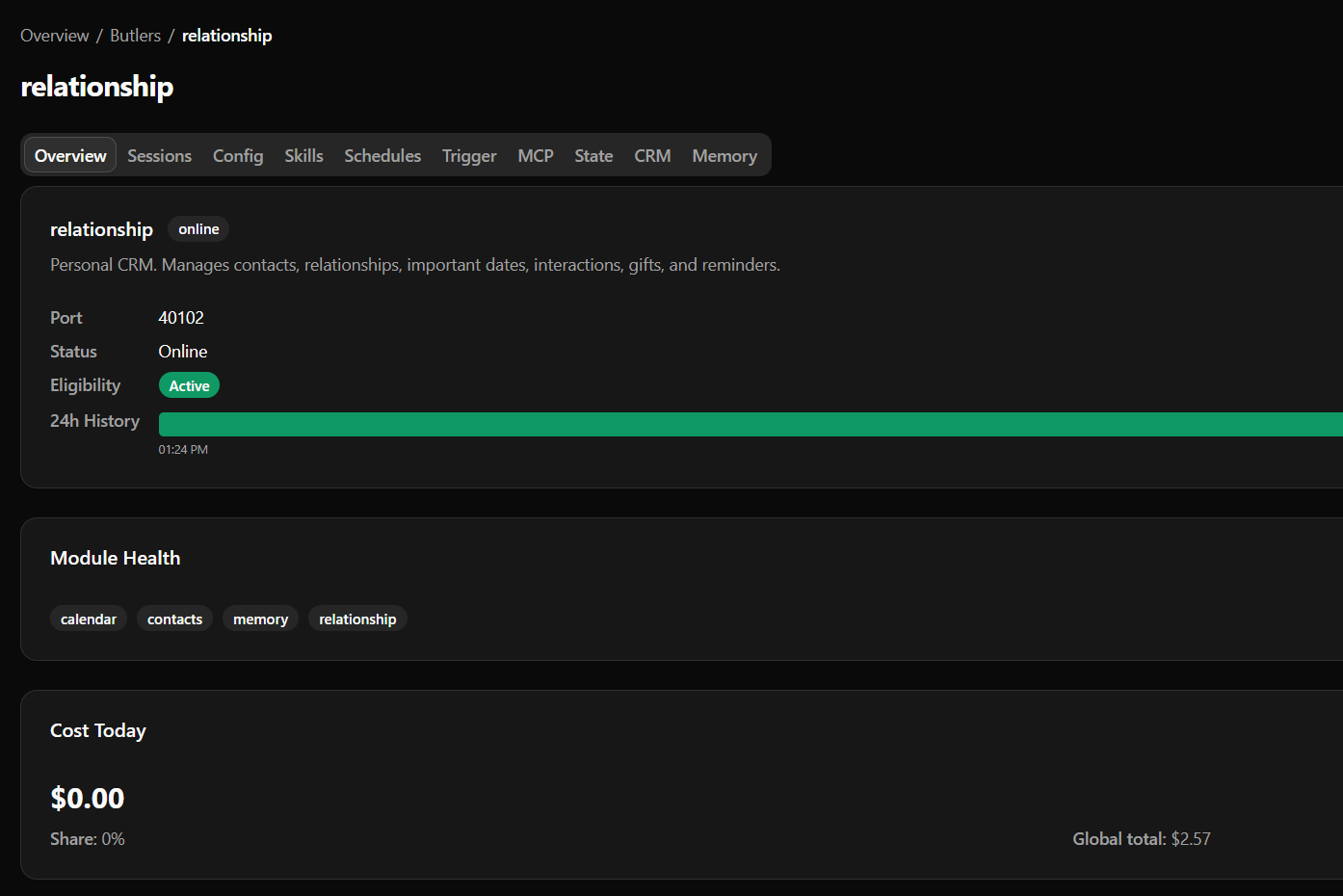1343x896 pixels.
Task: Open the Schedules tab
Action: [382, 155]
